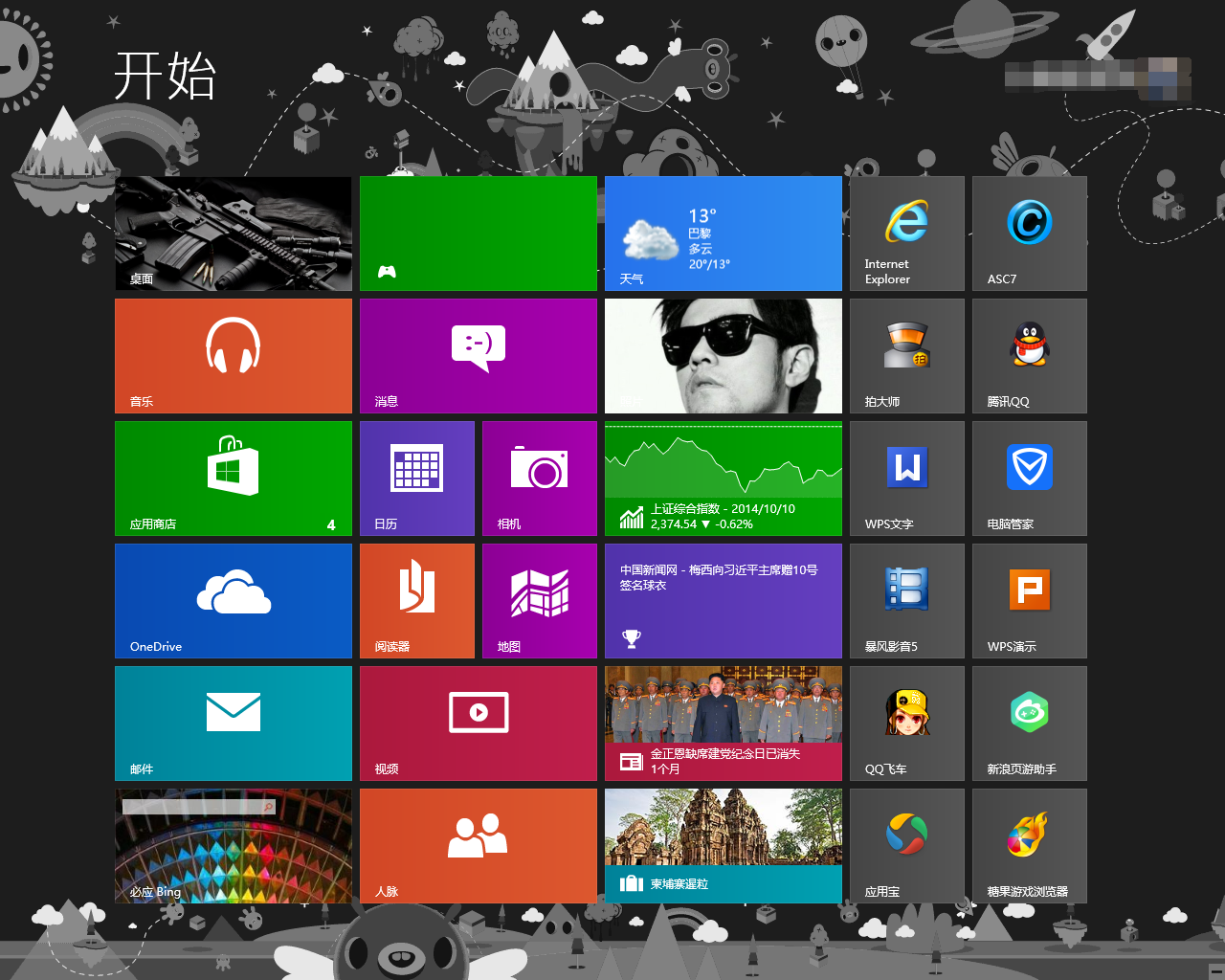Launch 电脑管家 shield tile

coord(1030,479)
